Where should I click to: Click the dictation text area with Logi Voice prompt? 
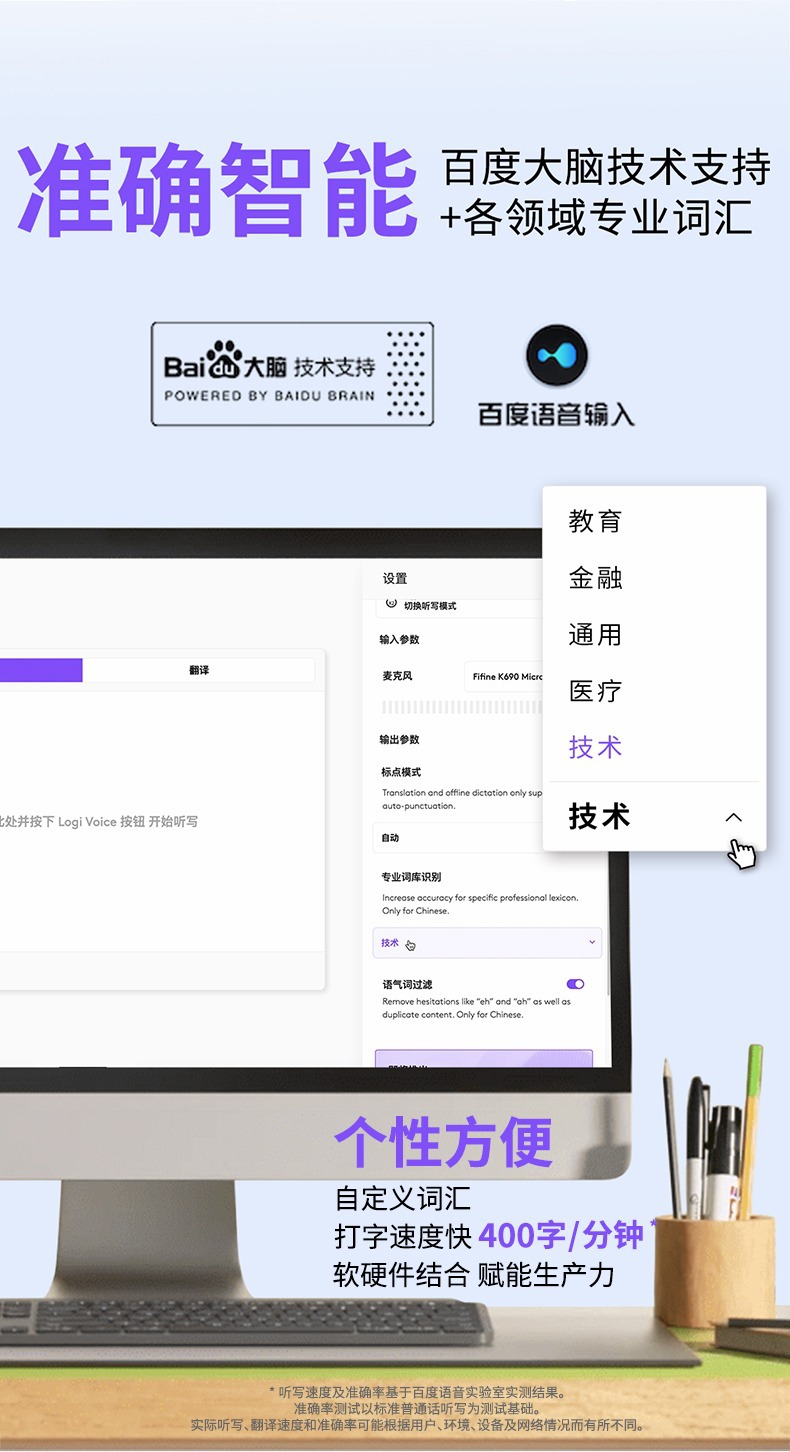162,822
